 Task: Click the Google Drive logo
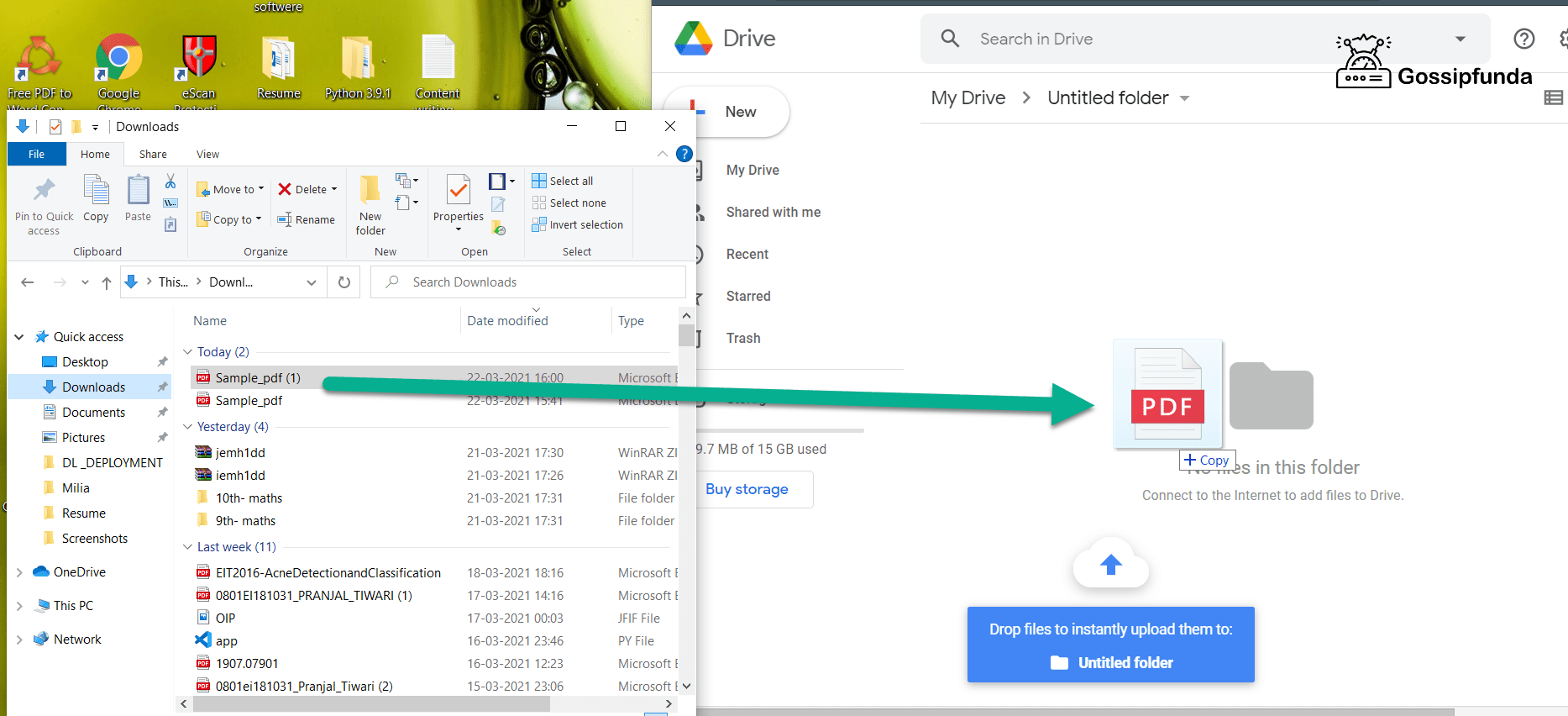[694, 39]
